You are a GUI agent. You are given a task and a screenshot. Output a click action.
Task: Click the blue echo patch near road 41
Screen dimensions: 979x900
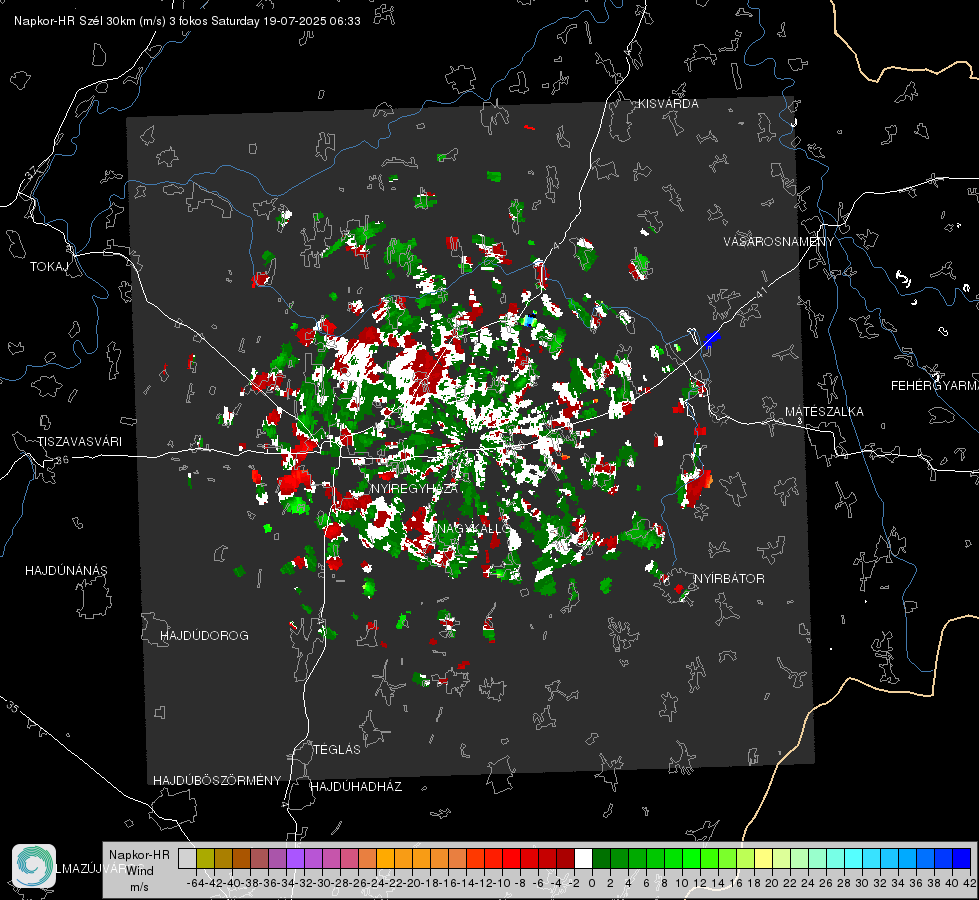tap(712, 339)
